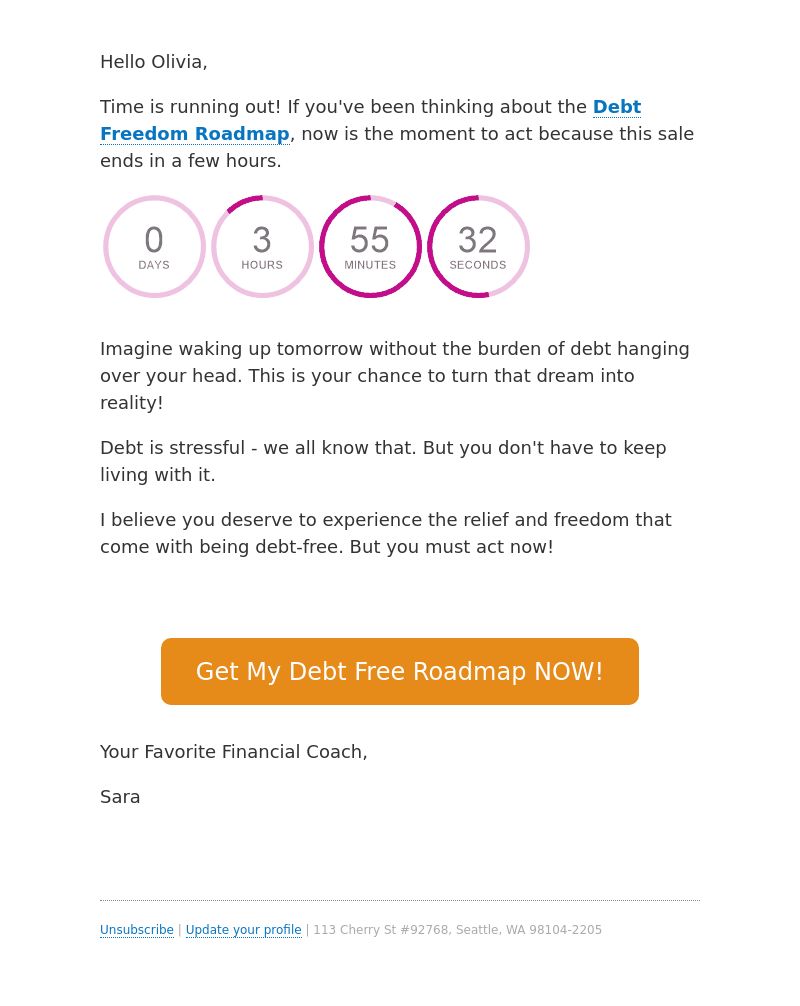The width and height of the screenshot is (800, 1006).
Task: Click the 3 Hours countdown circle
Action: [262, 246]
